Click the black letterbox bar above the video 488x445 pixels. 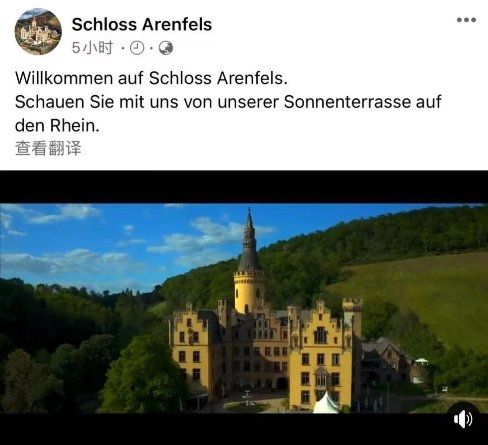tap(244, 187)
